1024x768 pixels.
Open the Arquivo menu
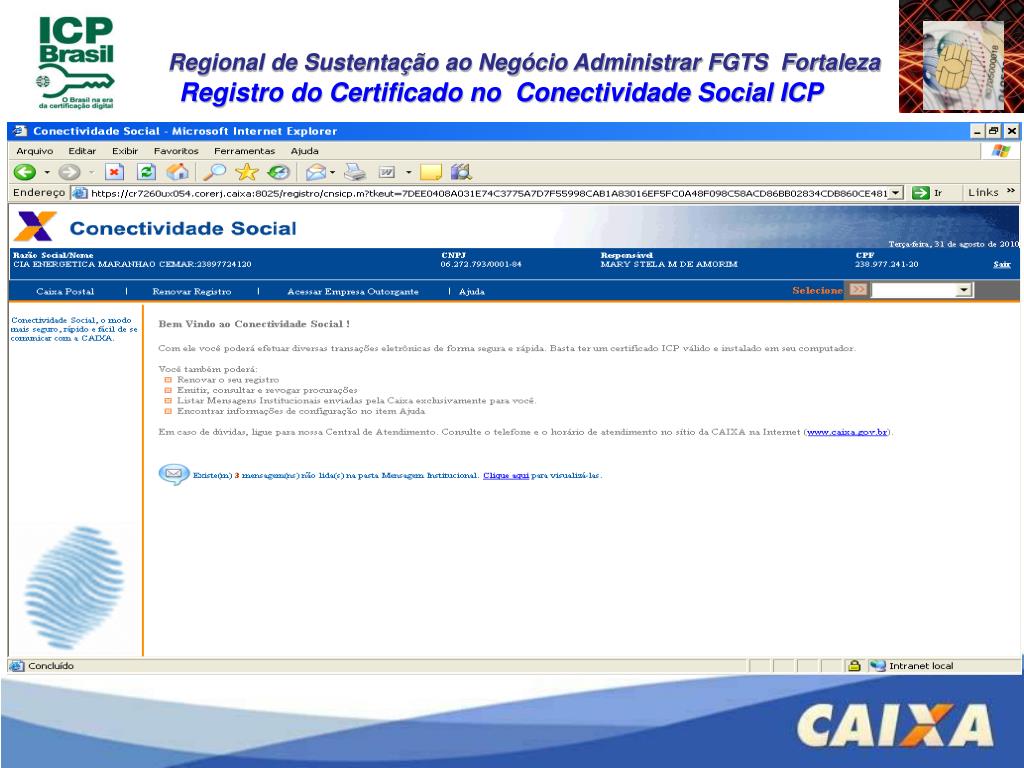click(x=35, y=151)
